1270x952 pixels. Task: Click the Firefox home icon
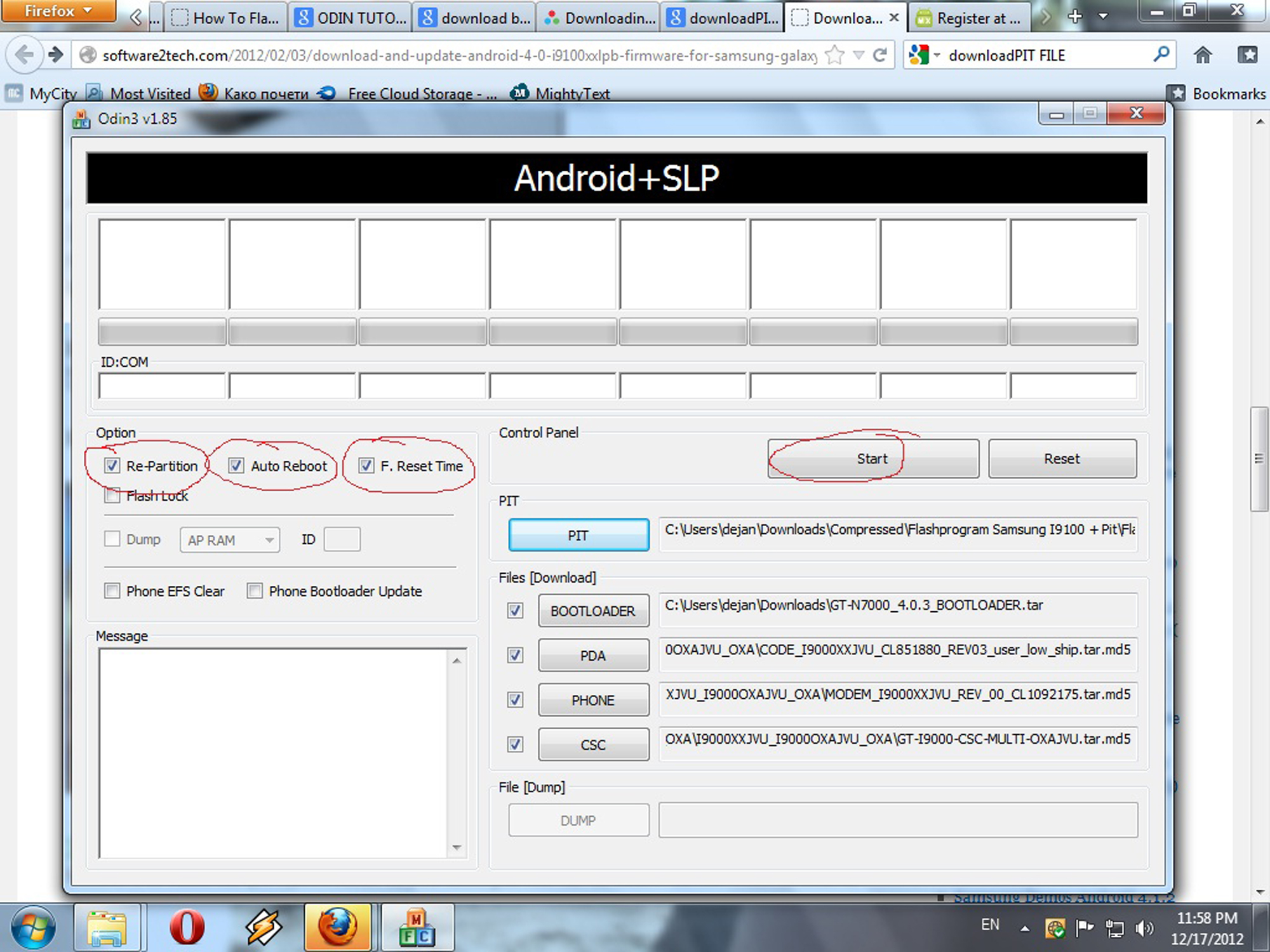[1202, 55]
